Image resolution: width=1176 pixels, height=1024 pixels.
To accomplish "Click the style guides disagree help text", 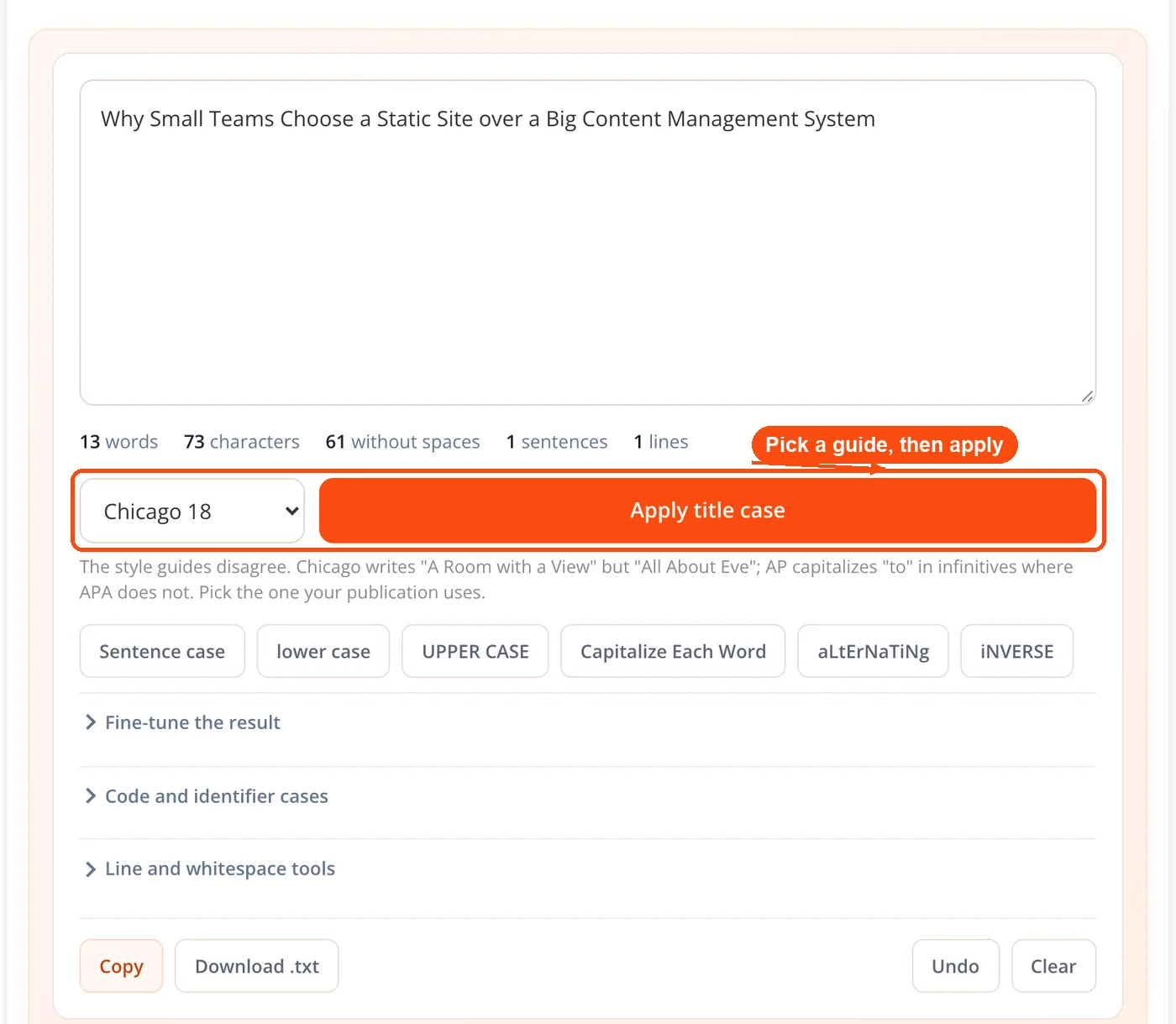I will pyautogui.click(x=576, y=580).
